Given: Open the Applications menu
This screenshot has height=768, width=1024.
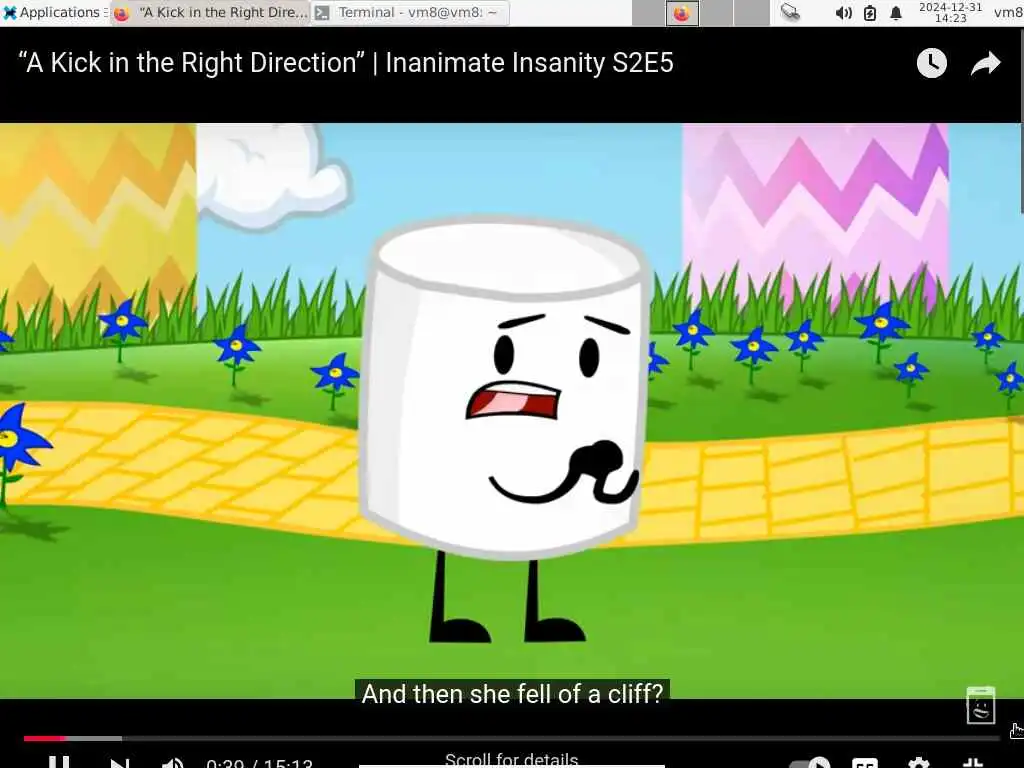Looking at the screenshot, I should pos(54,12).
